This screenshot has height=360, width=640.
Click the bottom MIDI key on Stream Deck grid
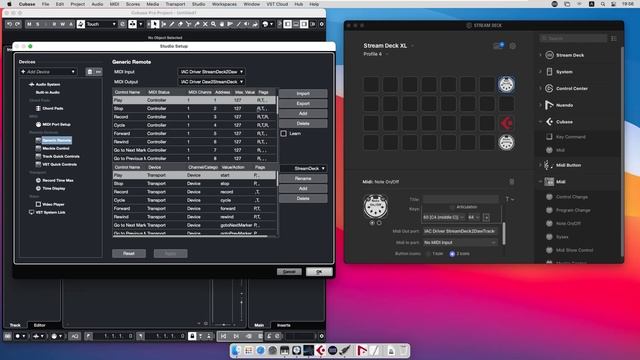(x=506, y=142)
